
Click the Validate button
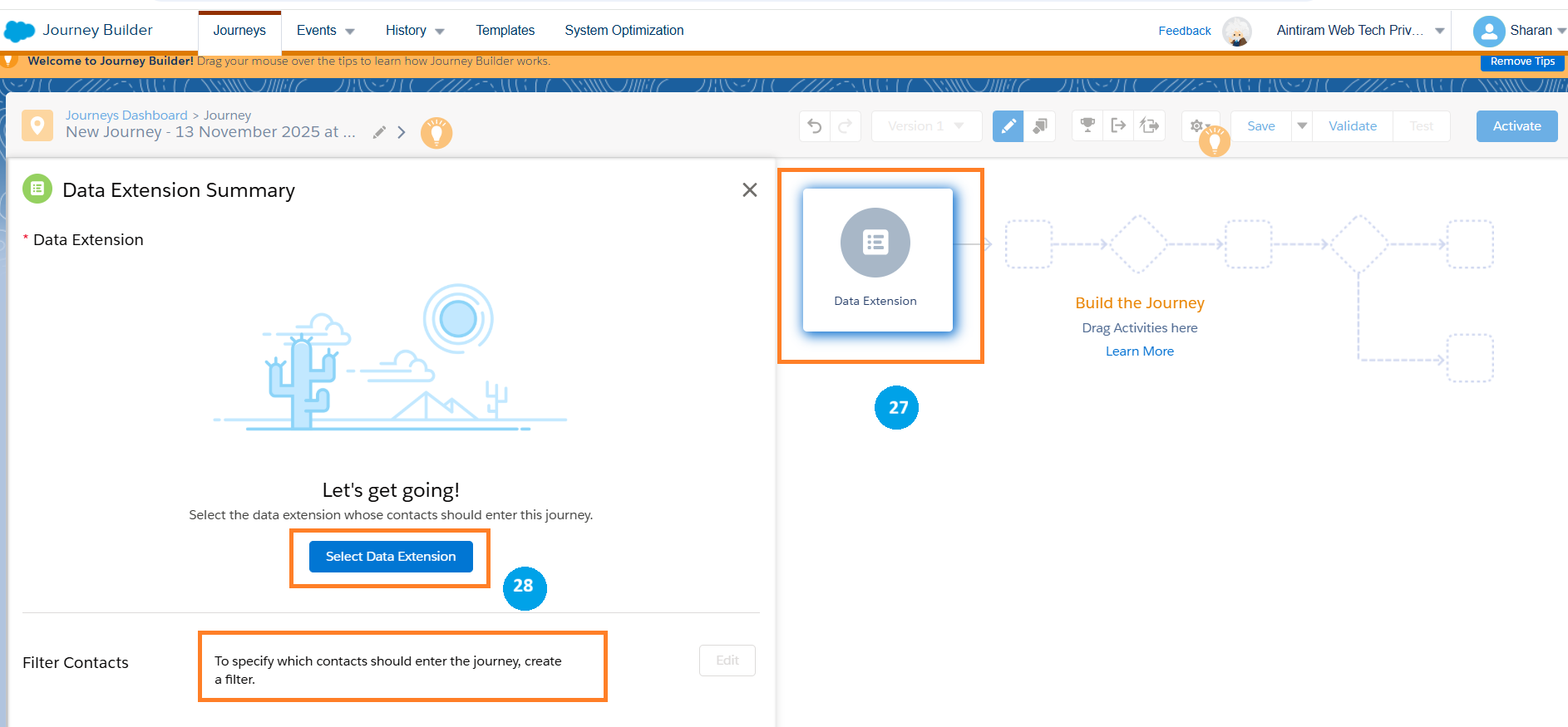(x=1352, y=126)
